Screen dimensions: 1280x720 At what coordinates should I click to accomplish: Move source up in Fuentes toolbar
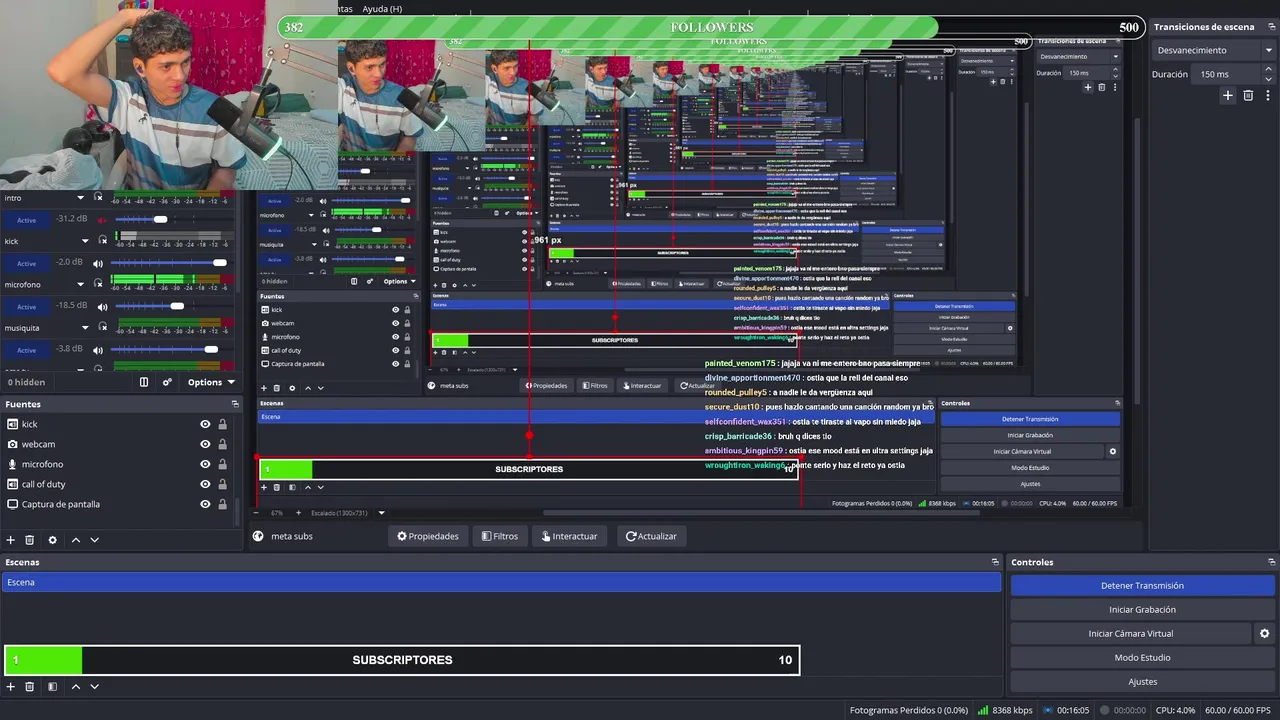(75, 540)
